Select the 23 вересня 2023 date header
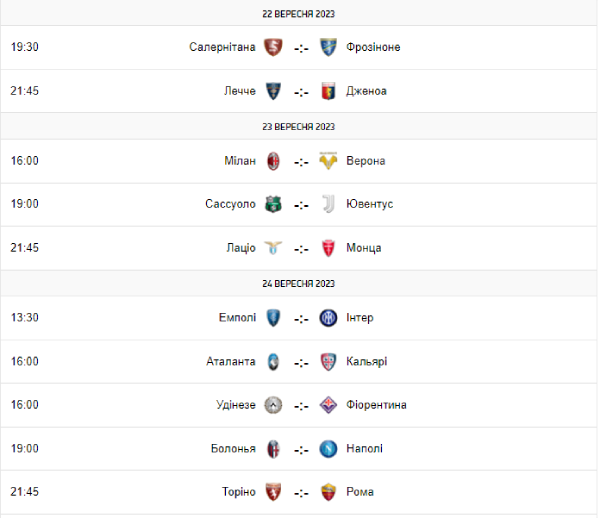This screenshot has height=518, width=600. (299, 127)
